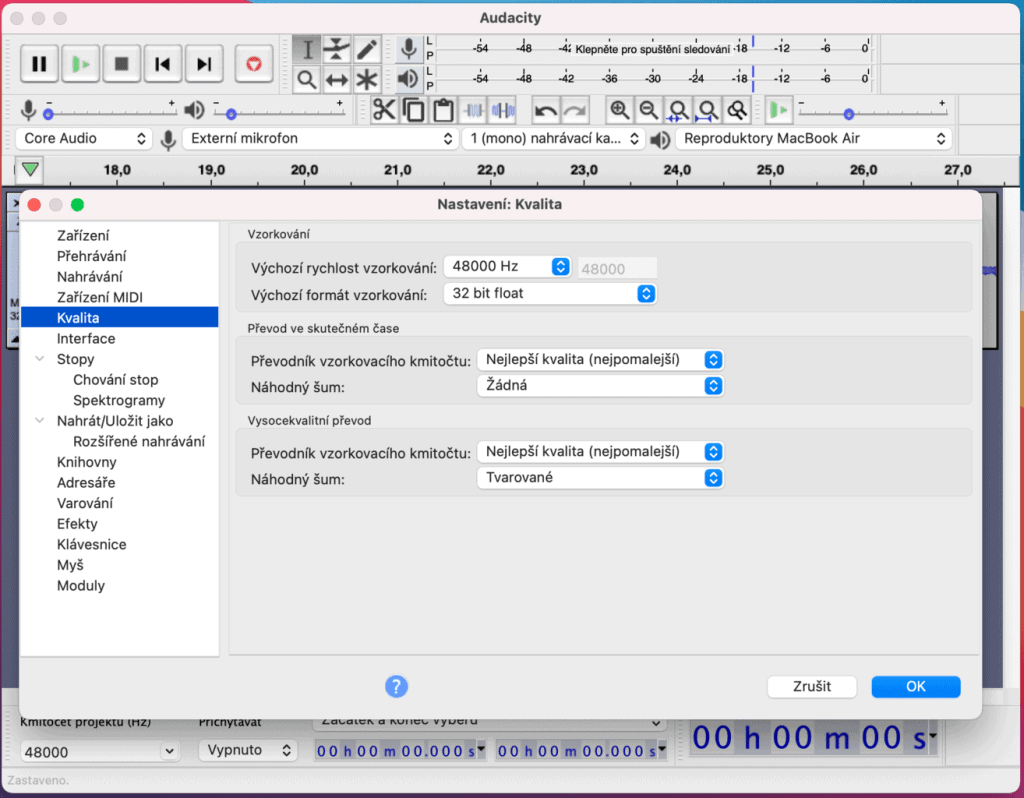Start recording with the red Record button
1024x798 pixels.
[x=253, y=63]
